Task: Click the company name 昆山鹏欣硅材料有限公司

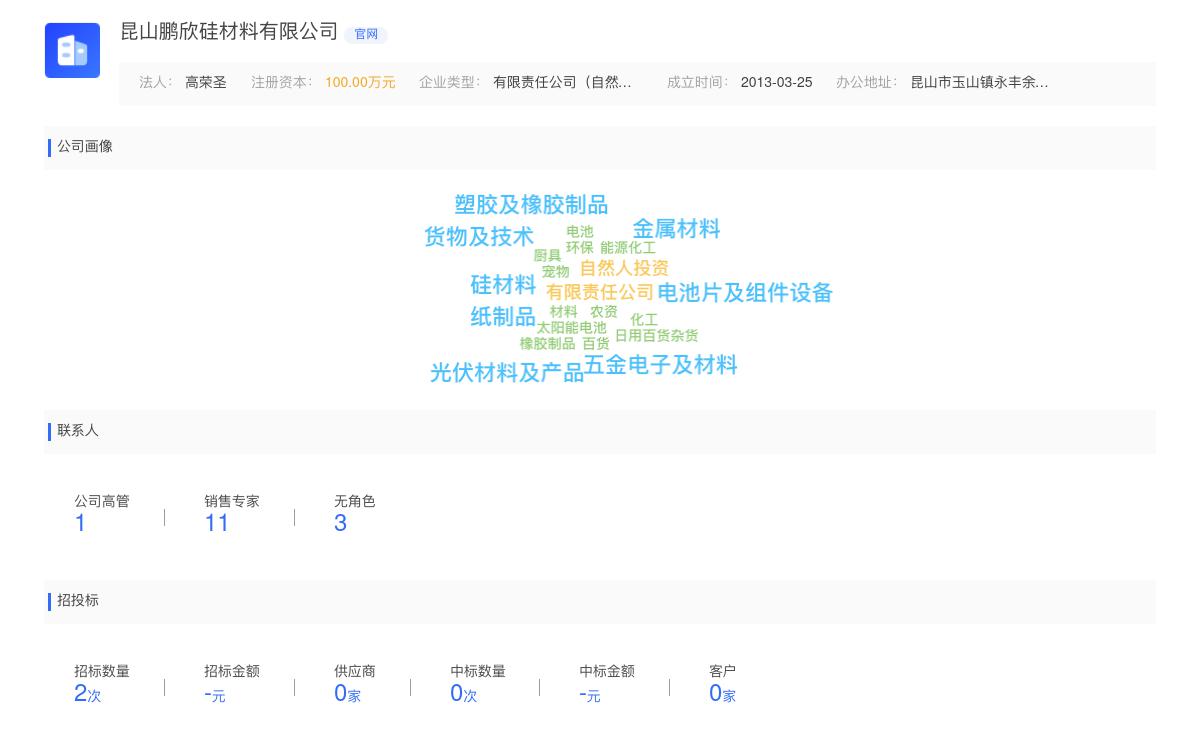Action: (229, 32)
